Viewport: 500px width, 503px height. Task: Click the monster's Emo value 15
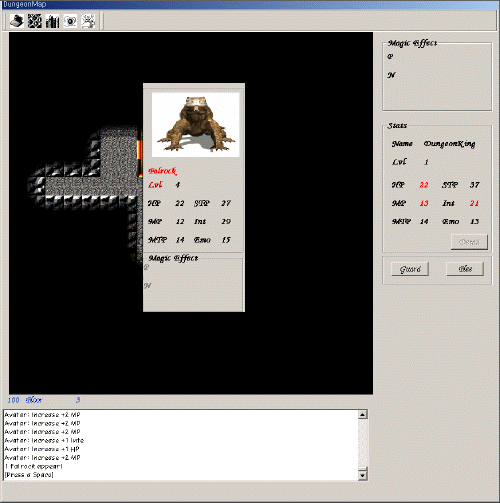226,240
